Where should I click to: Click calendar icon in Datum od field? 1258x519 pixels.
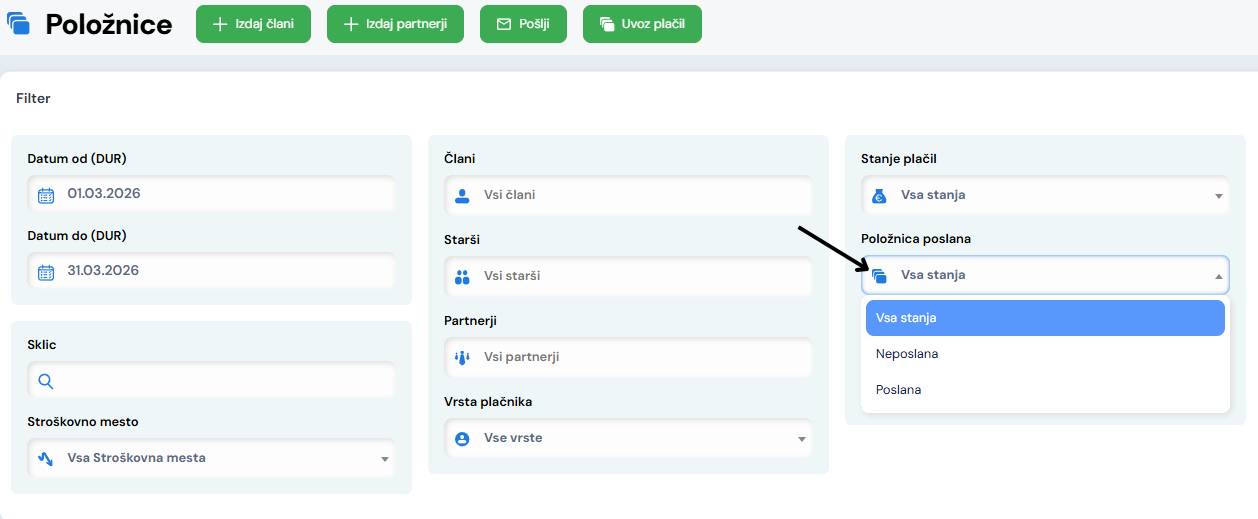tap(45, 195)
